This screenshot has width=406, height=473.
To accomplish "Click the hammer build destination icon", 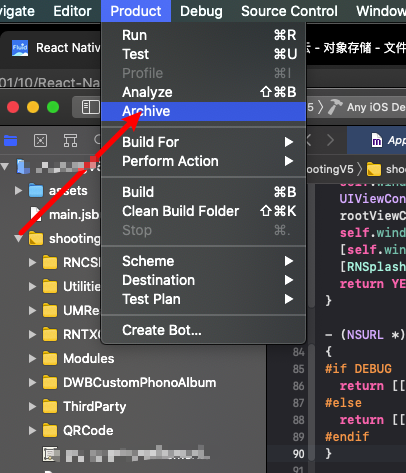I will tap(335, 107).
